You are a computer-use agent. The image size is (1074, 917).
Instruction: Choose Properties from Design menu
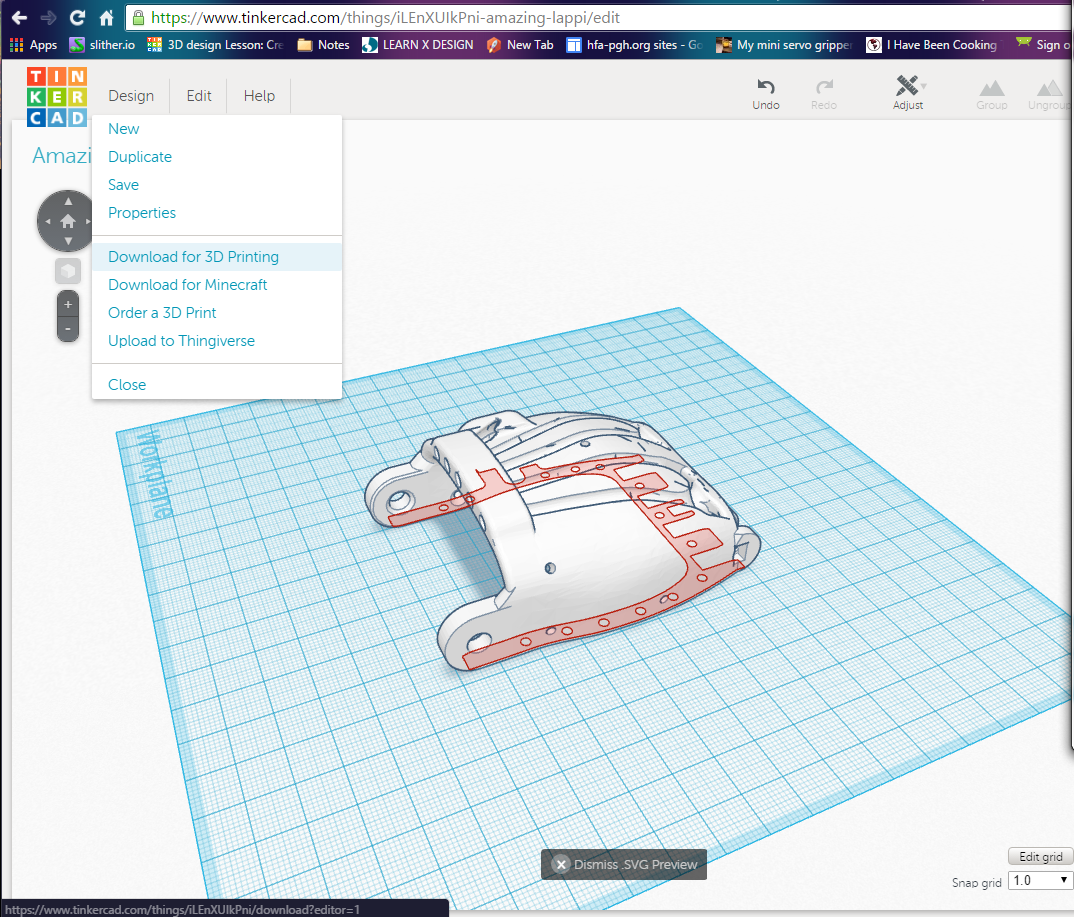(216, 213)
